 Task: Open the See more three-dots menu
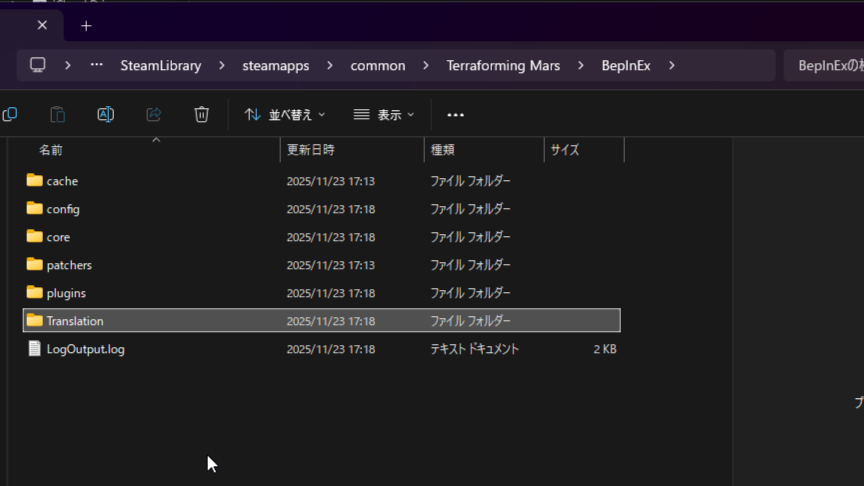[455, 115]
